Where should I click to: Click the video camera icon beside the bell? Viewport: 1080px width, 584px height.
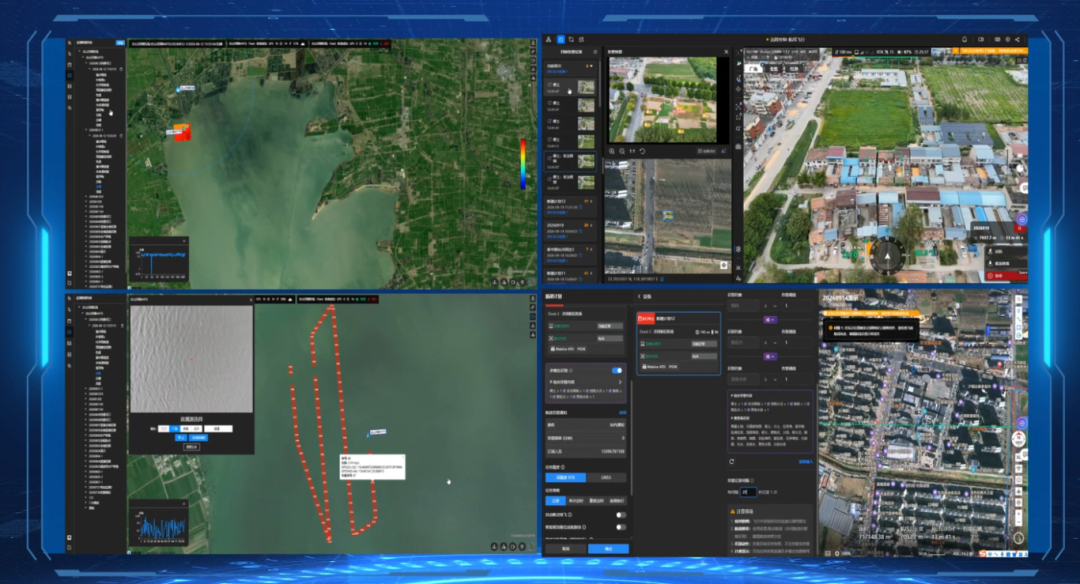click(x=981, y=40)
